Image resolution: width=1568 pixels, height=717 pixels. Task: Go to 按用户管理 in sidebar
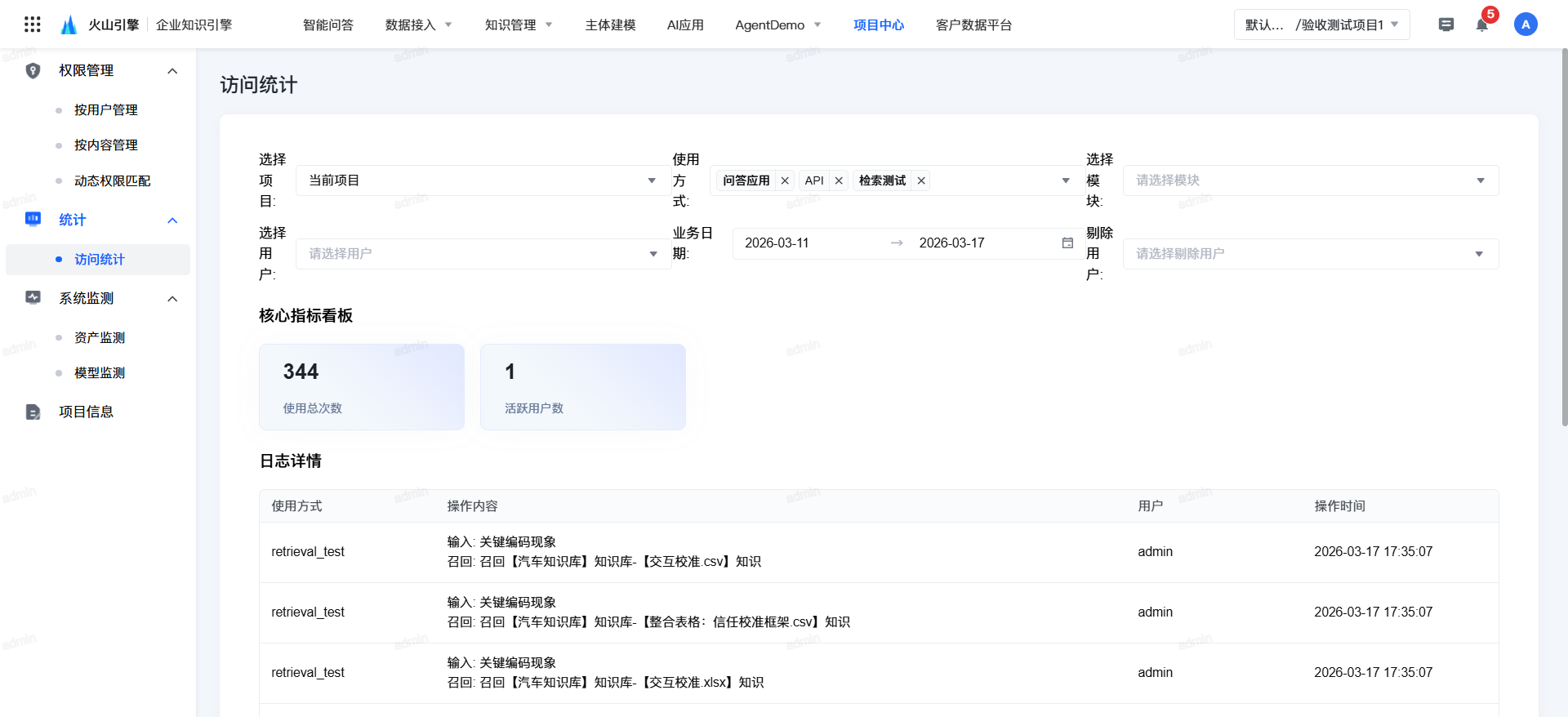click(105, 110)
